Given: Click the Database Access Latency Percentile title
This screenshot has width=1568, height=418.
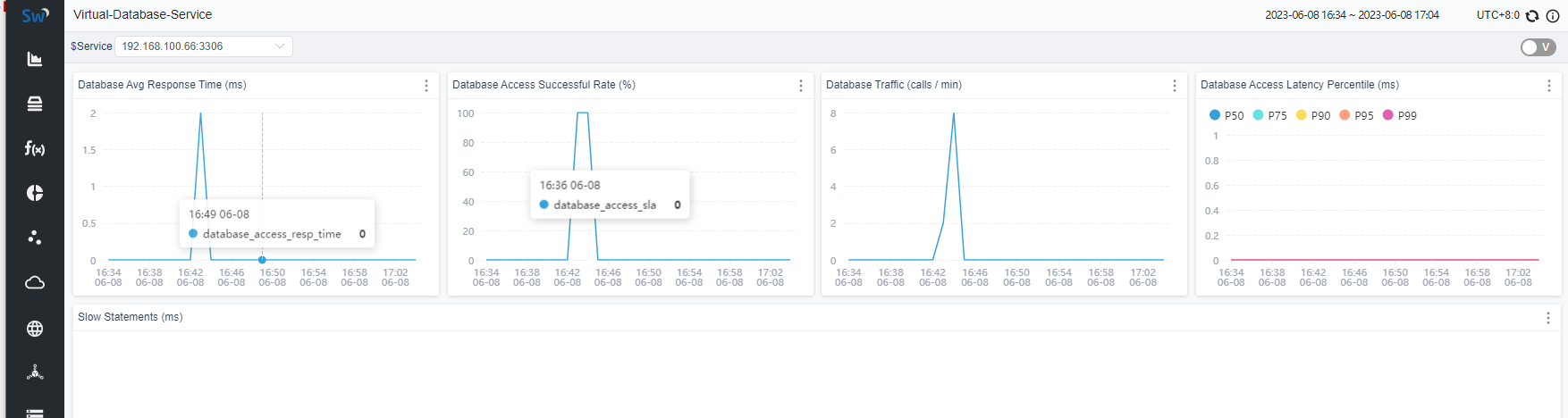Looking at the screenshot, I should click(1300, 85).
